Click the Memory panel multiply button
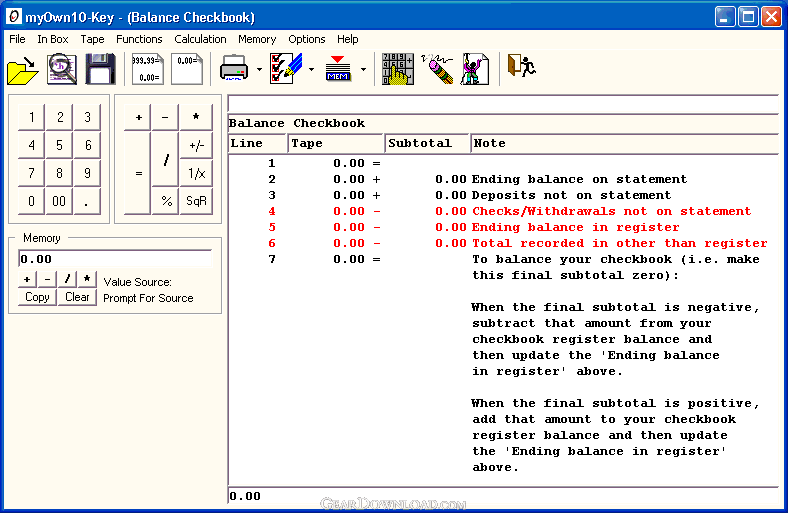Viewport: 788px width, 513px height. pos(87,279)
